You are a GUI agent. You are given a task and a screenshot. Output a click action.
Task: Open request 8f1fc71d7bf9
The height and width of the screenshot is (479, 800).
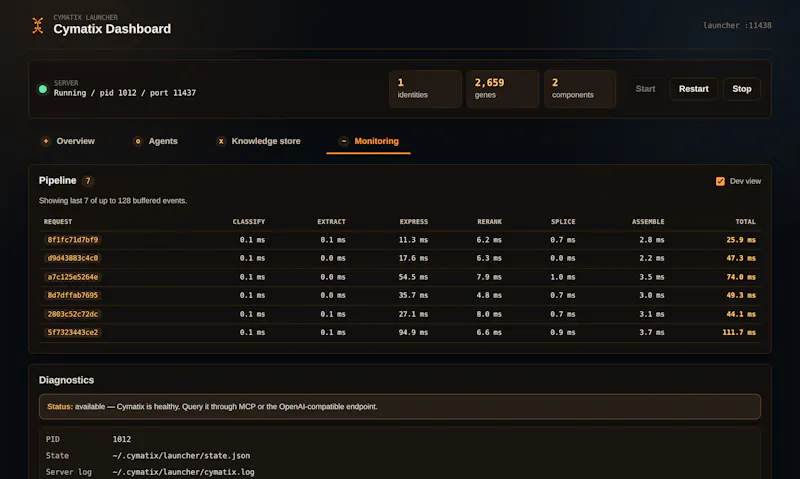[x=72, y=240]
